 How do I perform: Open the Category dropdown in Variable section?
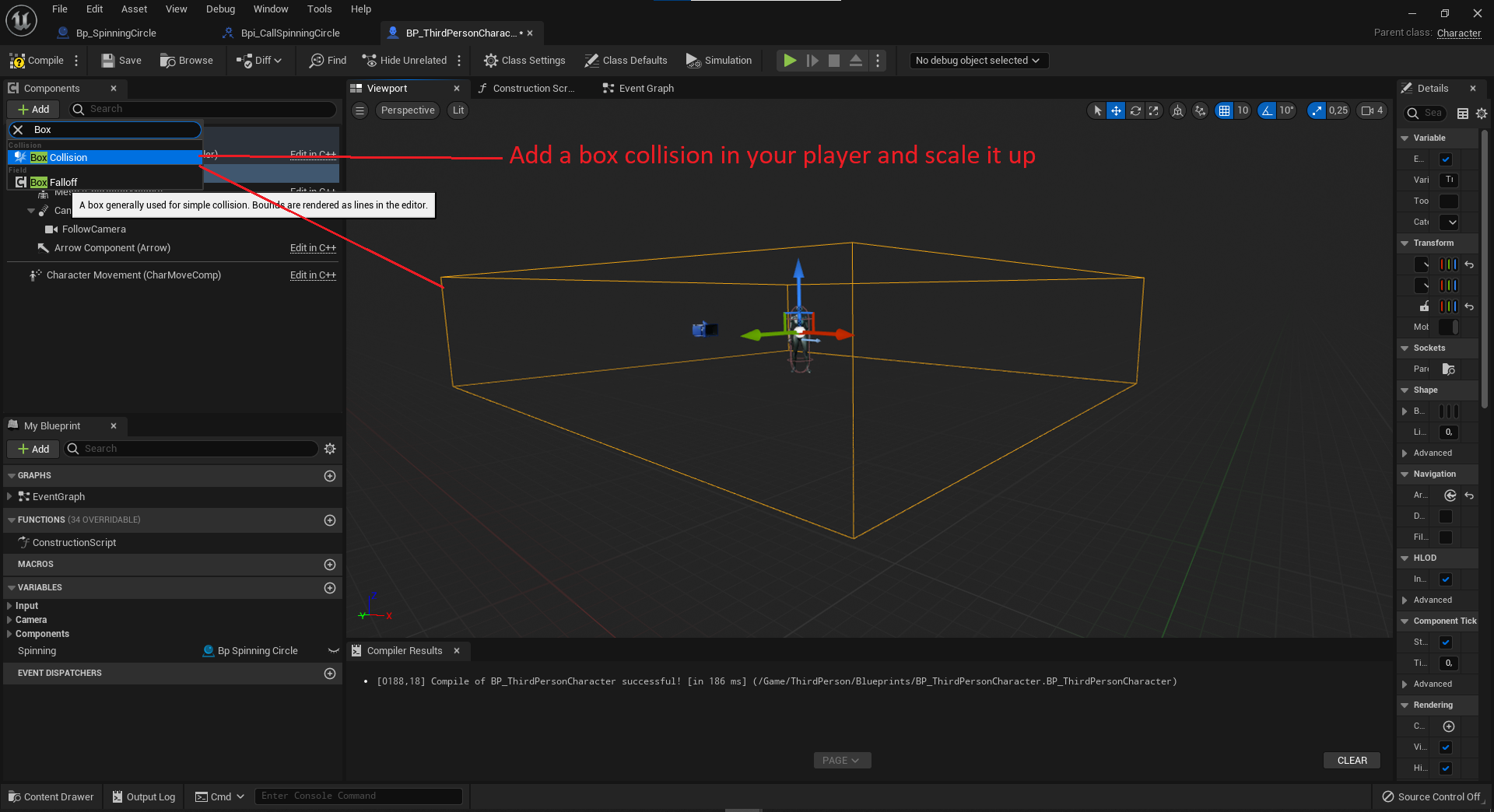coord(1449,222)
